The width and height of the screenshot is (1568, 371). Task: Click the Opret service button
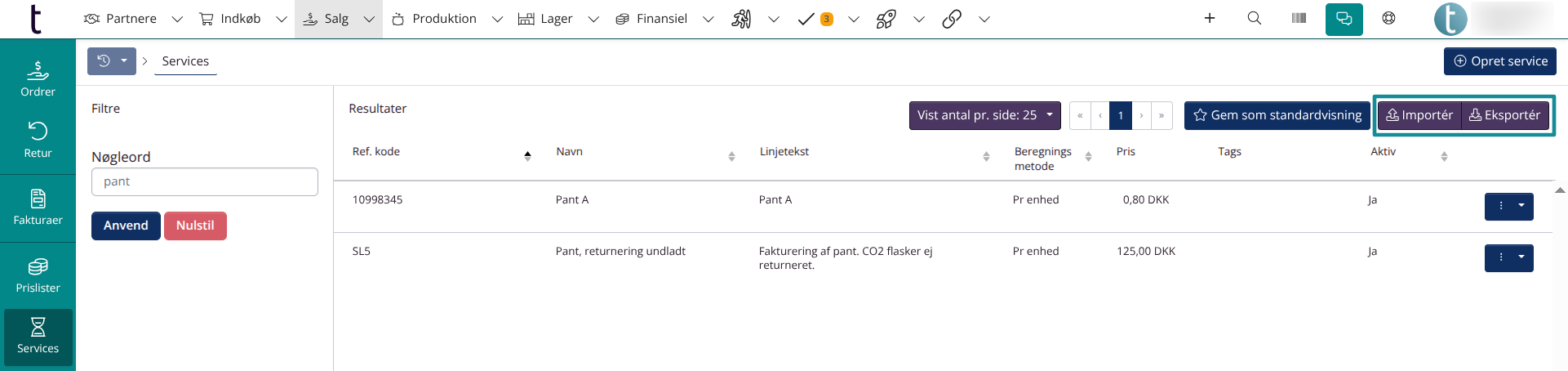click(1500, 61)
